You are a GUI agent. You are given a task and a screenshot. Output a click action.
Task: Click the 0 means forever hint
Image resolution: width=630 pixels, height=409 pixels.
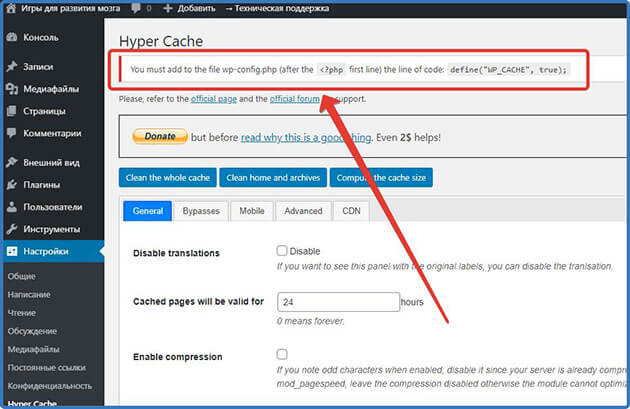(x=311, y=321)
